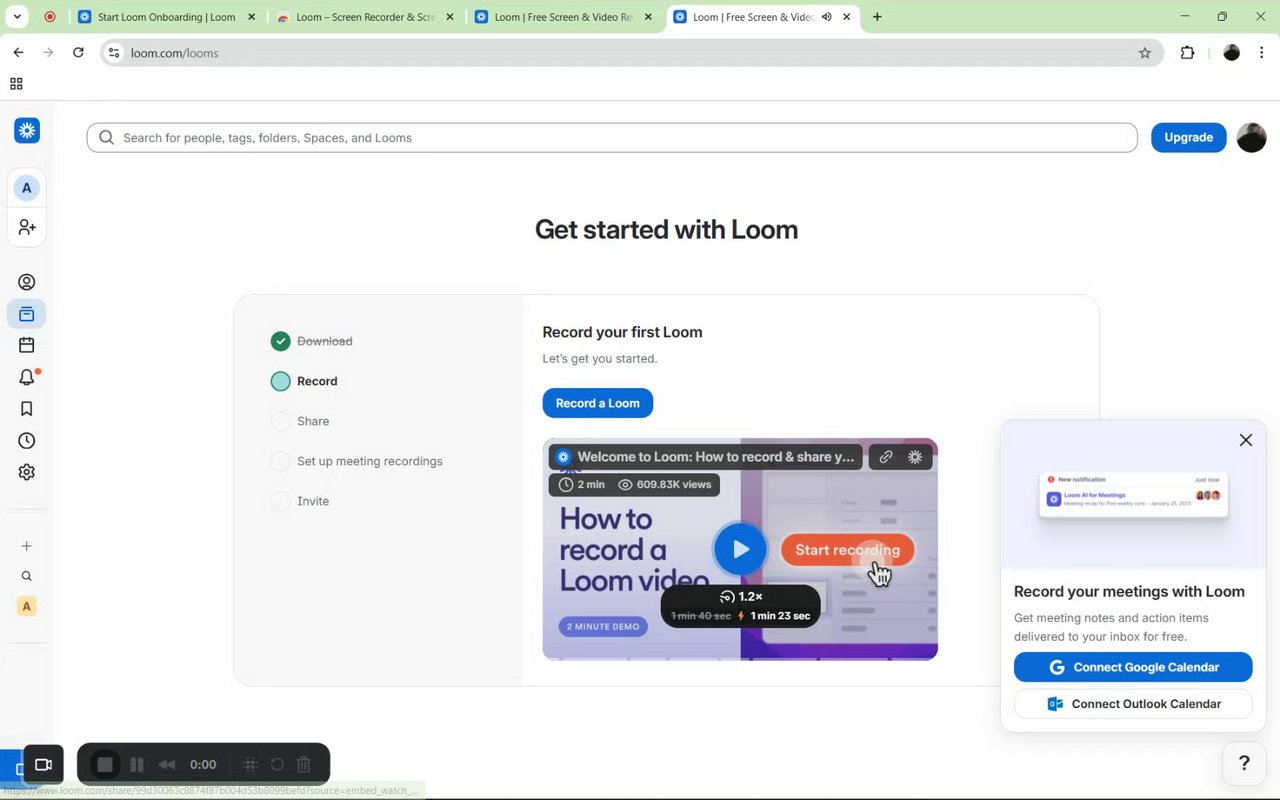The width and height of the screenshot is (1280, 800).
Task: Focus the Loom search field
Action: pos(612,138)
